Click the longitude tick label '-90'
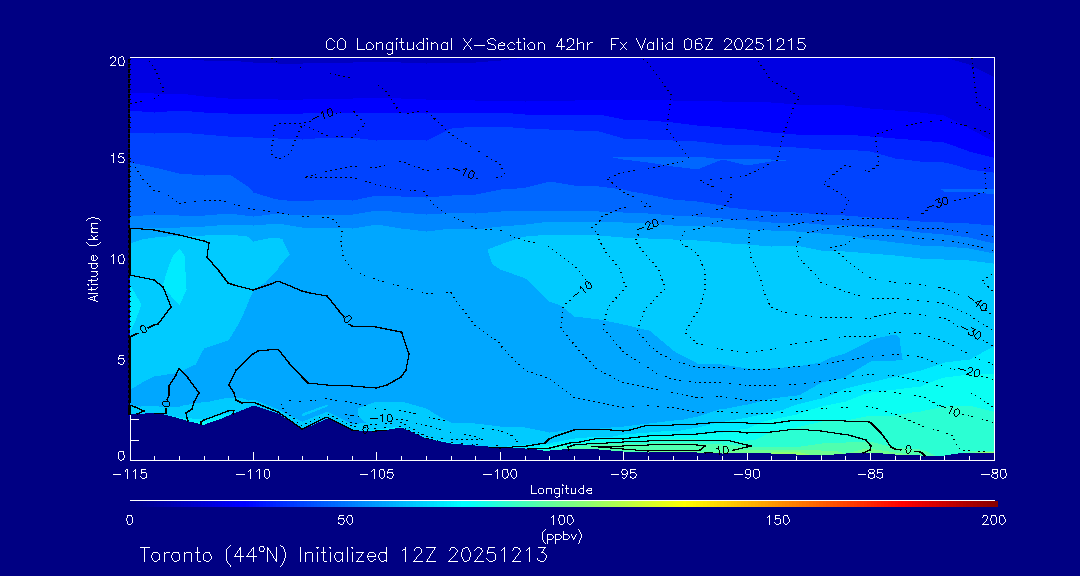The height and width of the screenshot is (576, 1080). (x=747, y=475)
